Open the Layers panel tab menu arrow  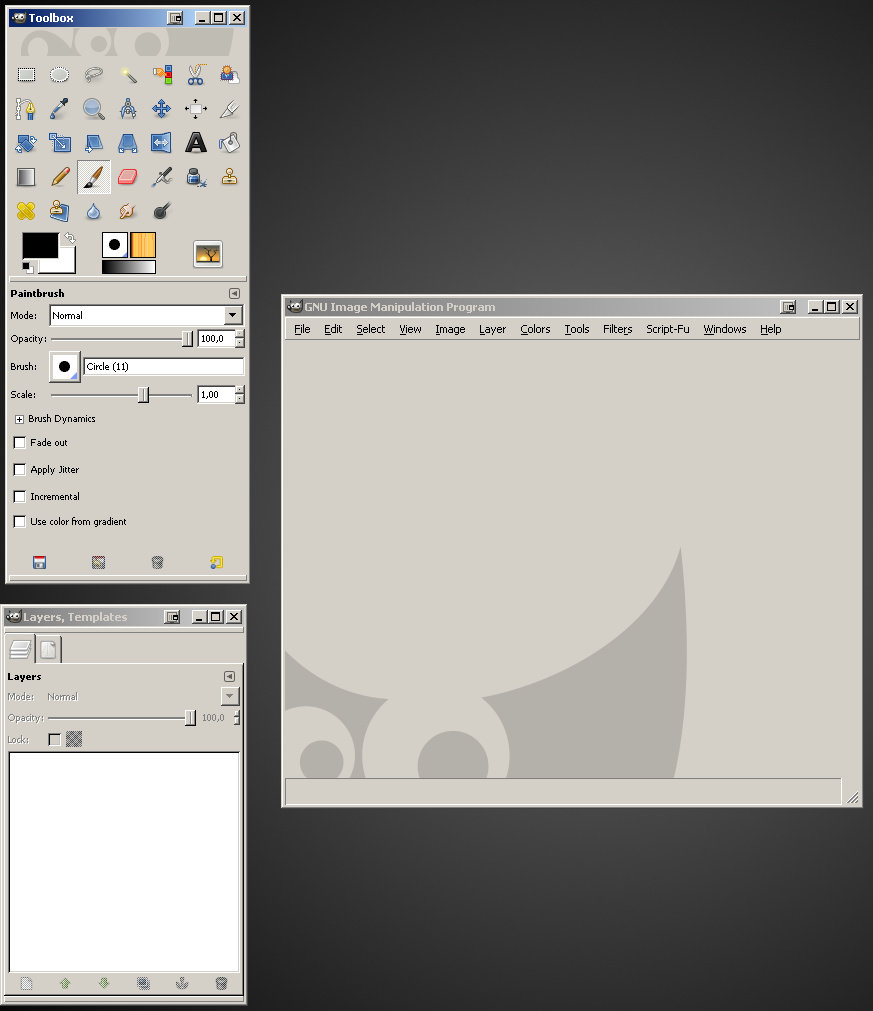pos(230,676)
